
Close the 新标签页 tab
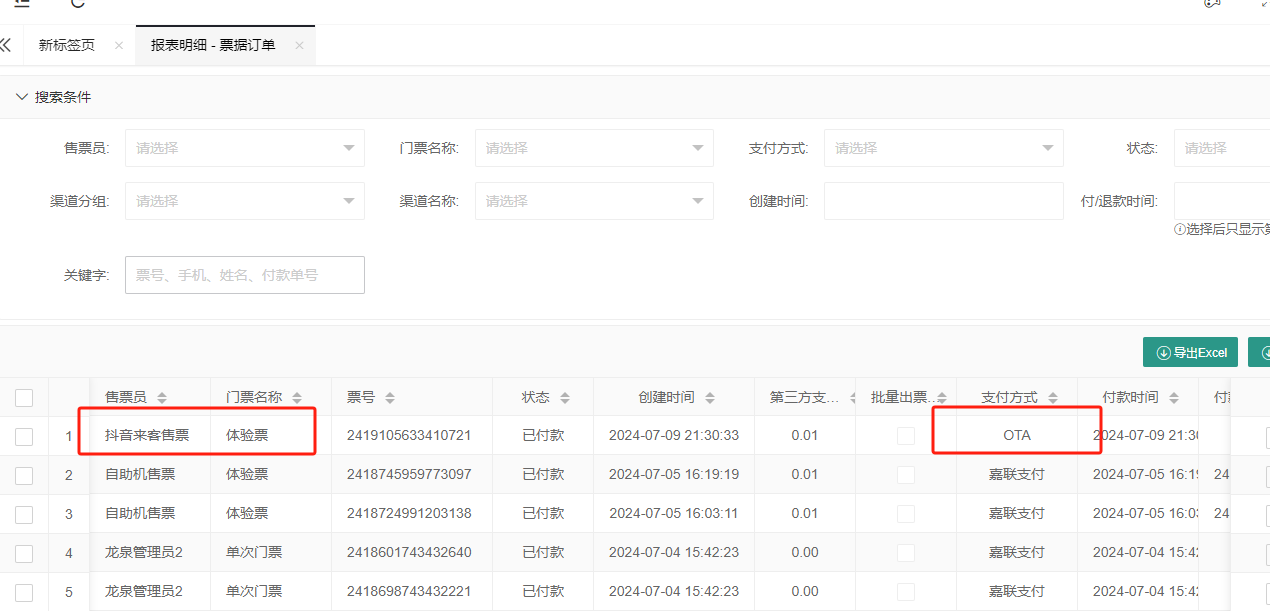coord(117,45)
